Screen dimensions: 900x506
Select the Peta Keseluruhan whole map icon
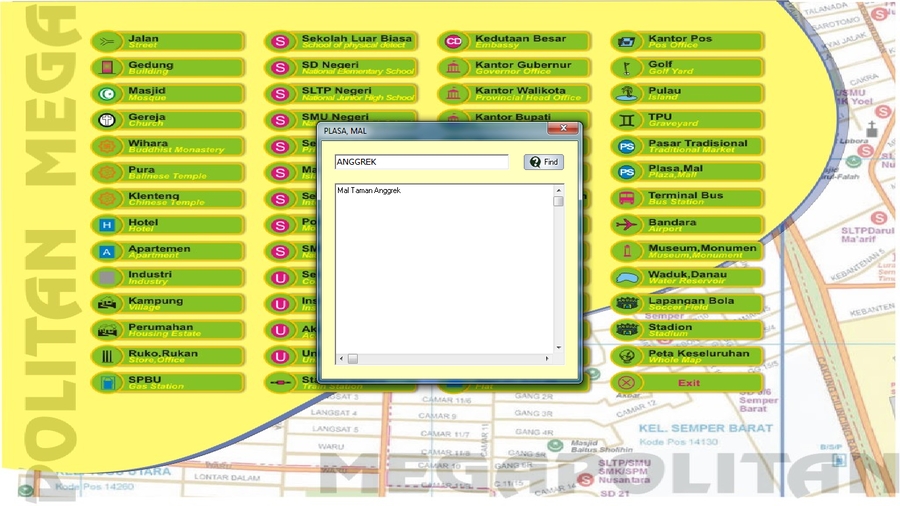click(x=627, y=356)
